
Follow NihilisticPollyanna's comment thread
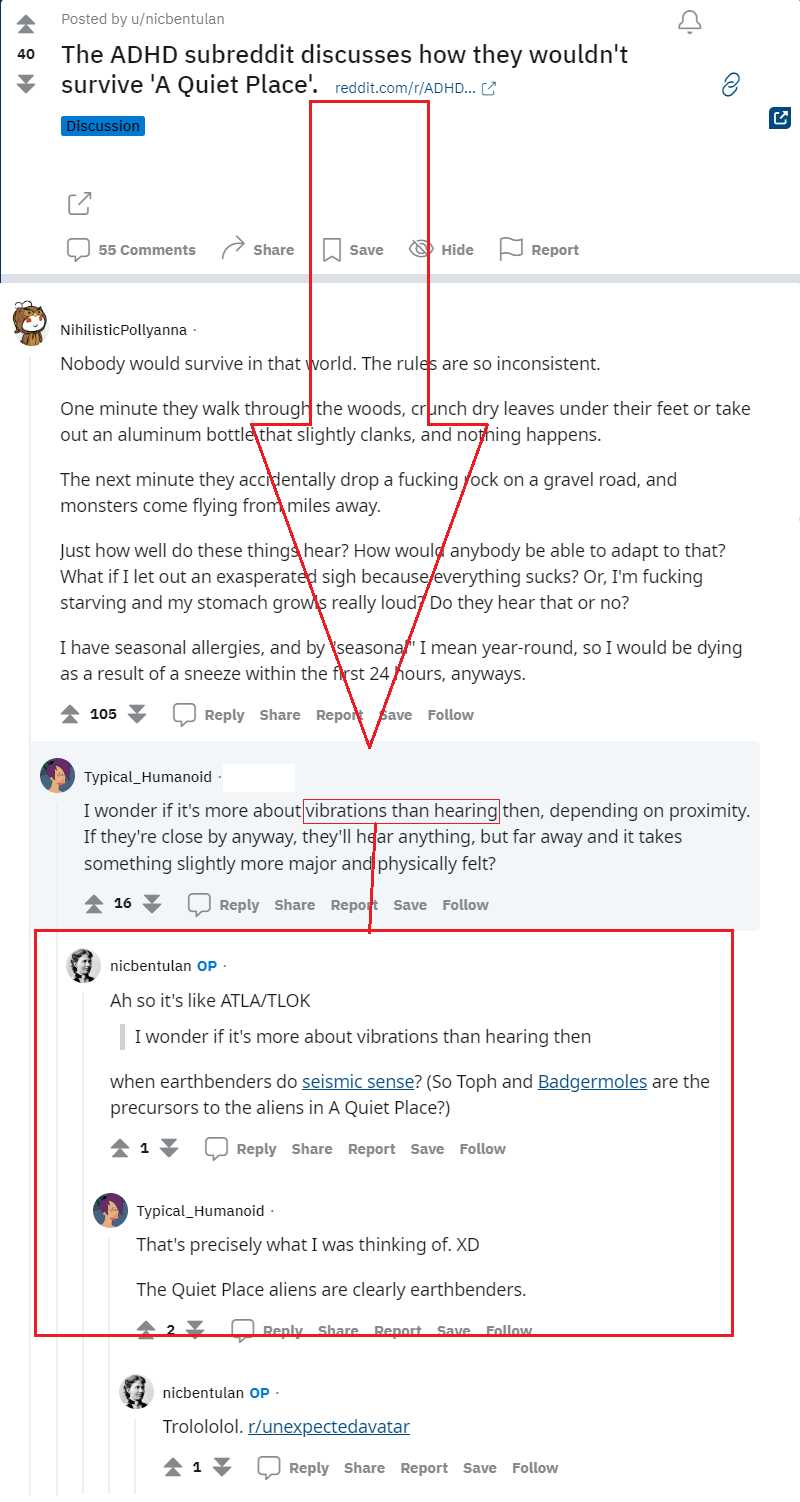point(450,715)
